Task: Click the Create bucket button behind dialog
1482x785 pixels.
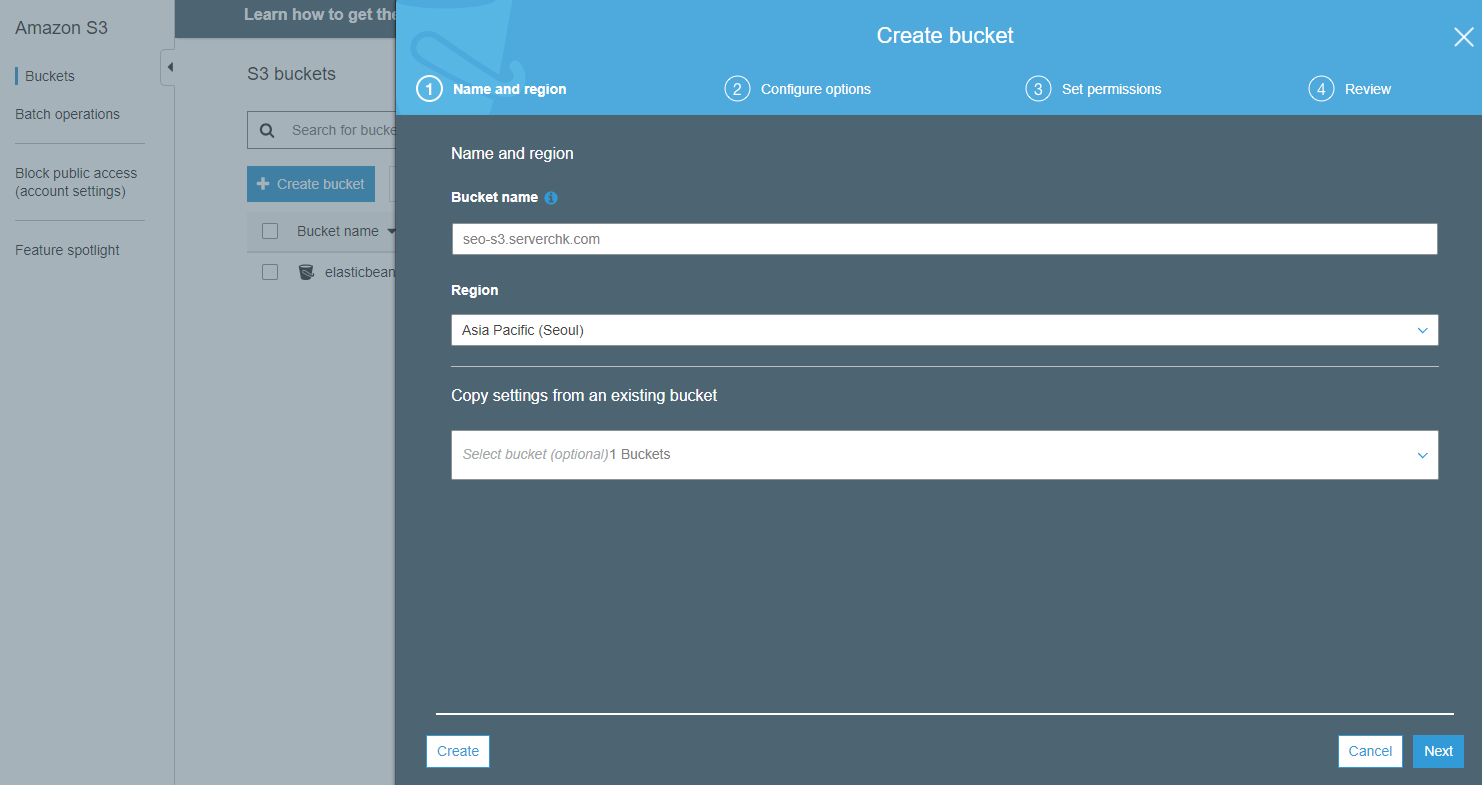Action: tap(311, 184)
